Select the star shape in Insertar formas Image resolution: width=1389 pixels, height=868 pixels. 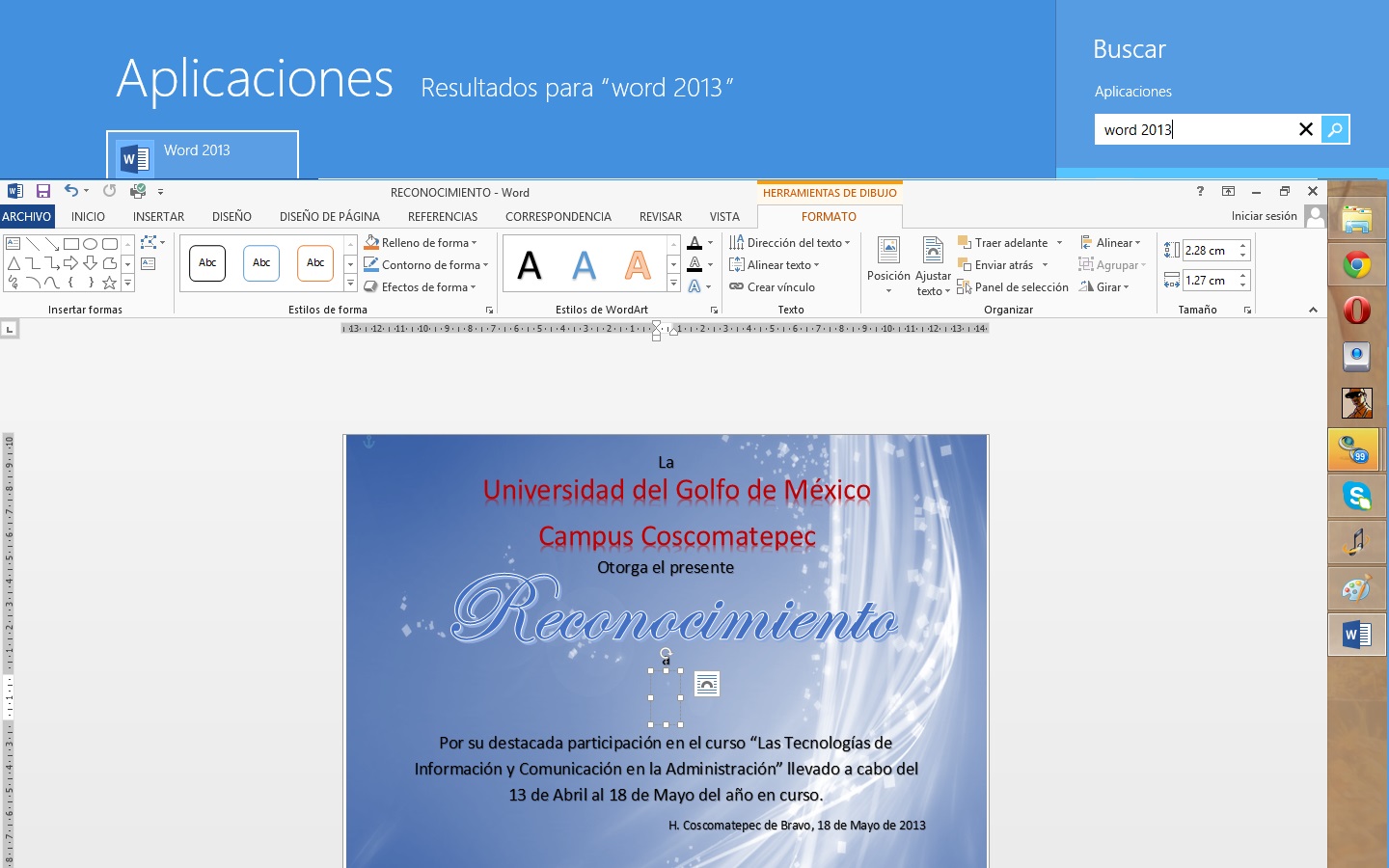(109, 283)
